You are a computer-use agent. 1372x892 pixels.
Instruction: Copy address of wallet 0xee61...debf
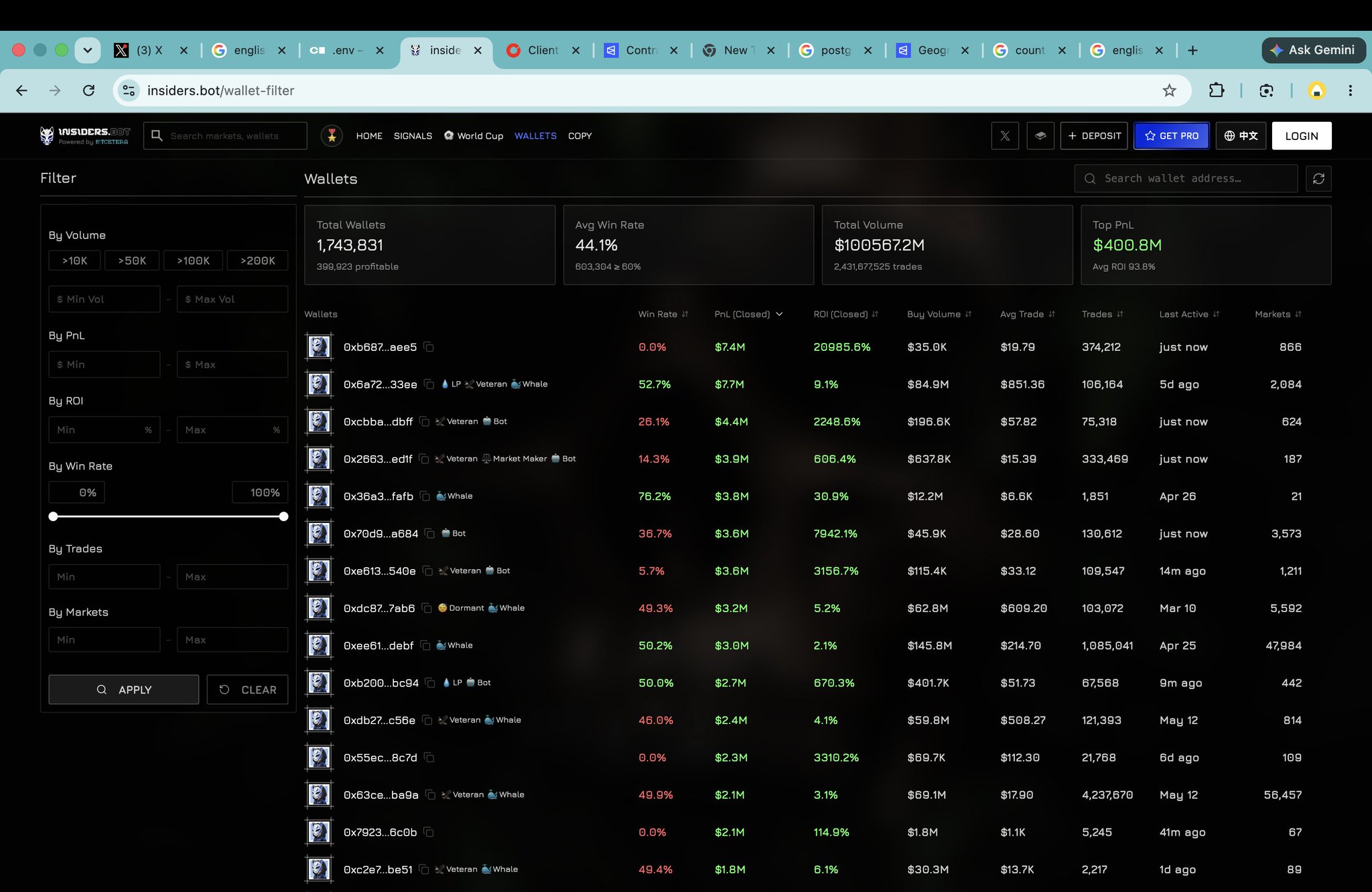pyautogui.click(x=425, y=646)
